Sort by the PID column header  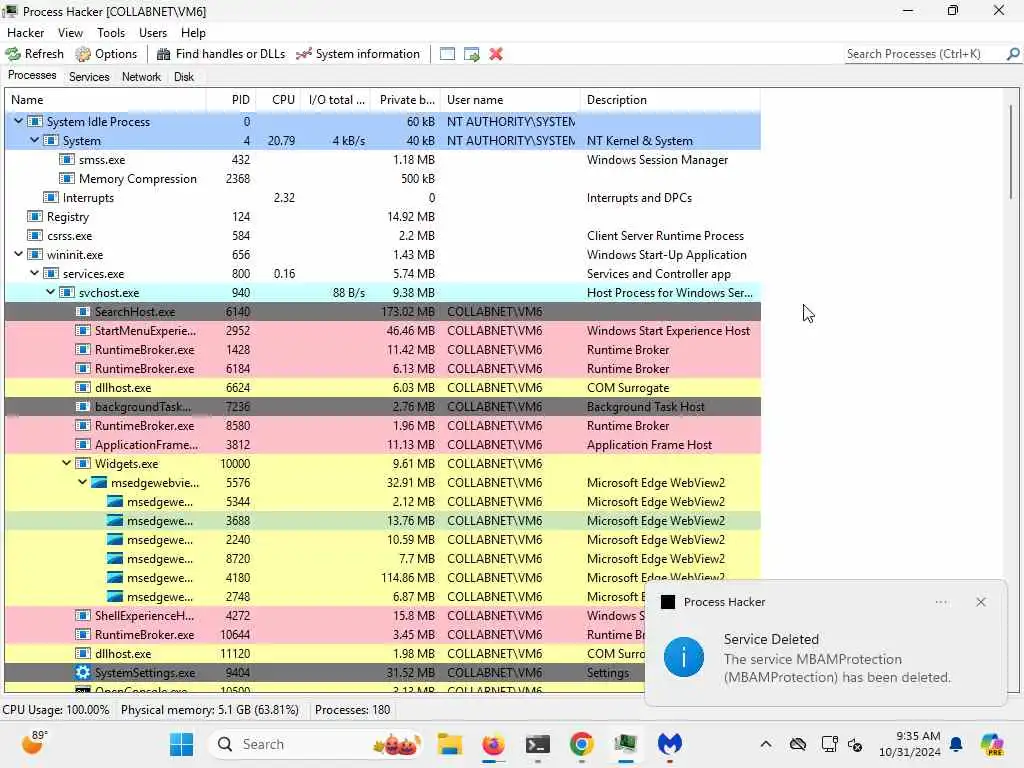click(x=231, y=100)
